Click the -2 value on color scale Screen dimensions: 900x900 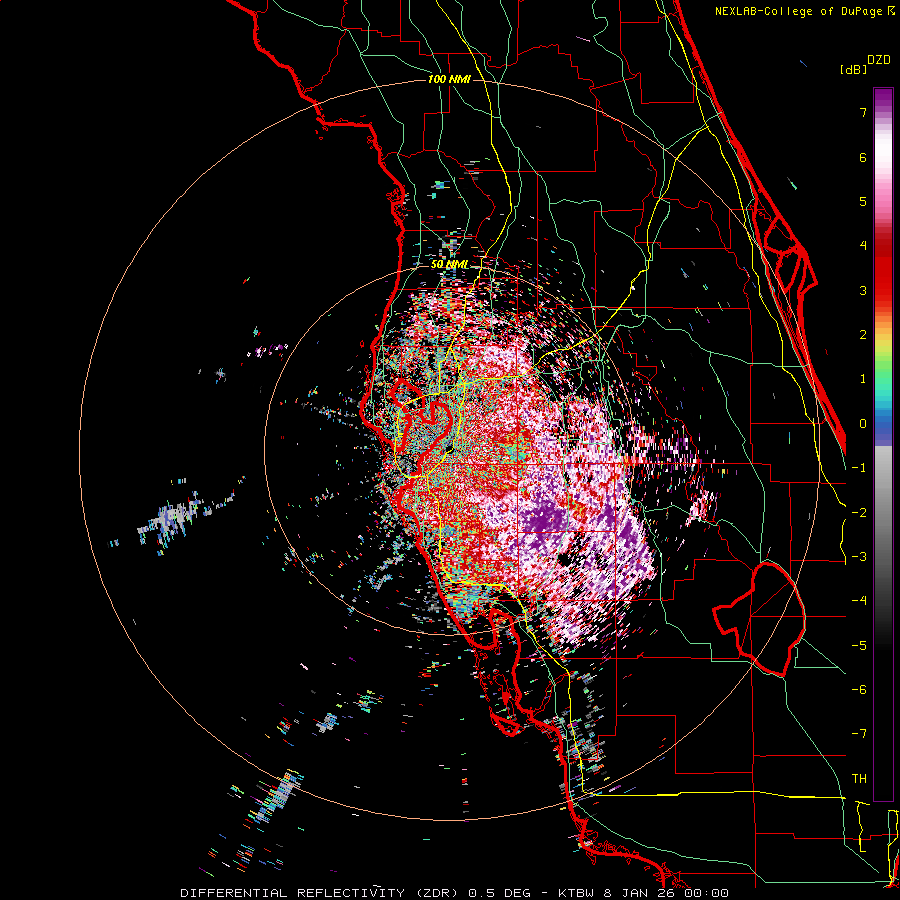coord(859,513)
